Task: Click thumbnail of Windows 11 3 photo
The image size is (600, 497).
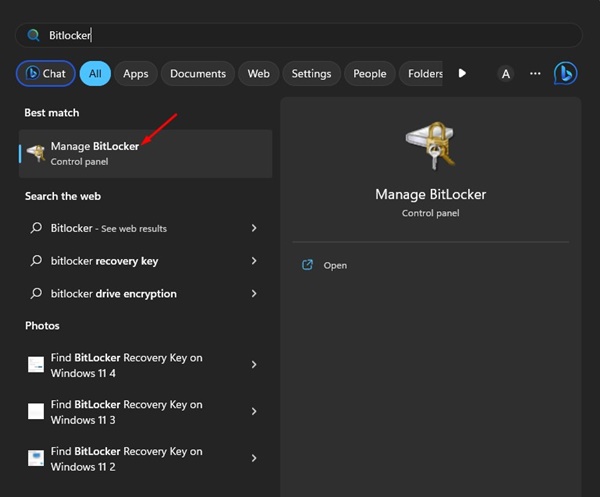Action: coord(36,411)
